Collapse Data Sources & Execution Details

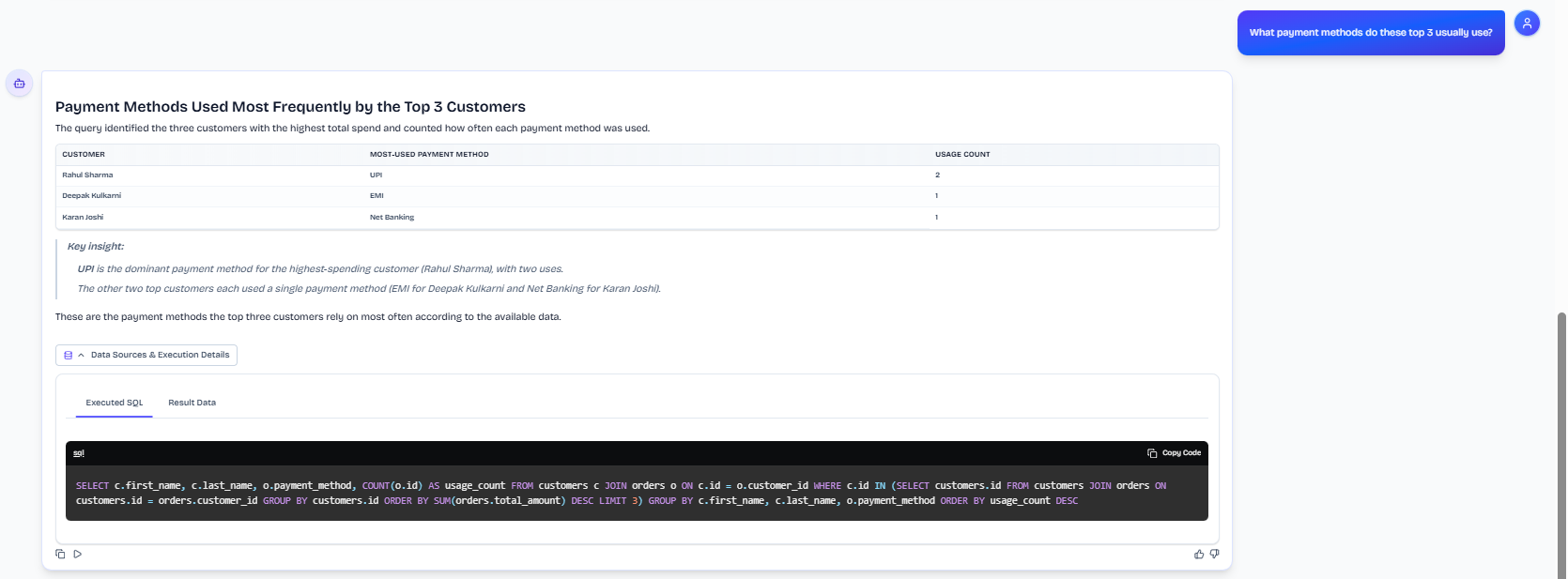146,355
